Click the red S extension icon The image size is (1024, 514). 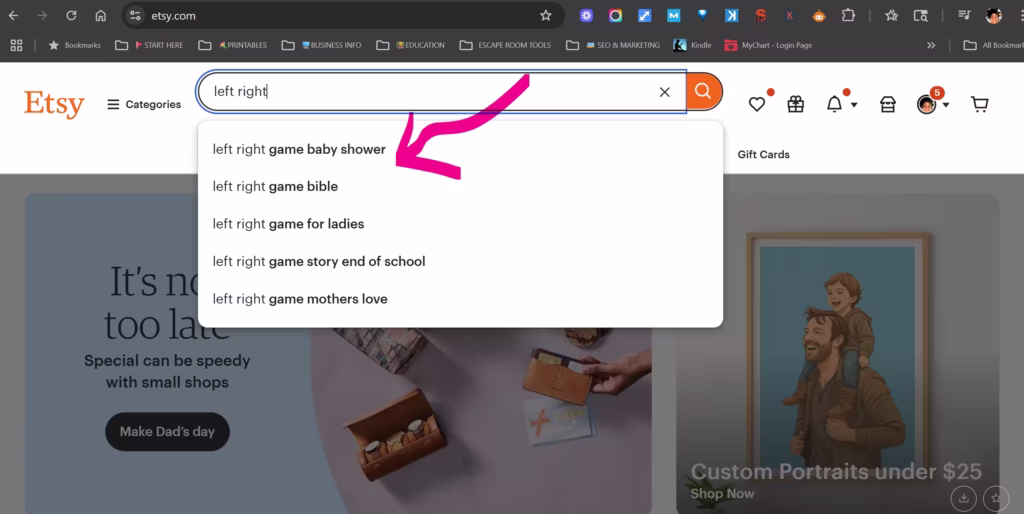761,16
